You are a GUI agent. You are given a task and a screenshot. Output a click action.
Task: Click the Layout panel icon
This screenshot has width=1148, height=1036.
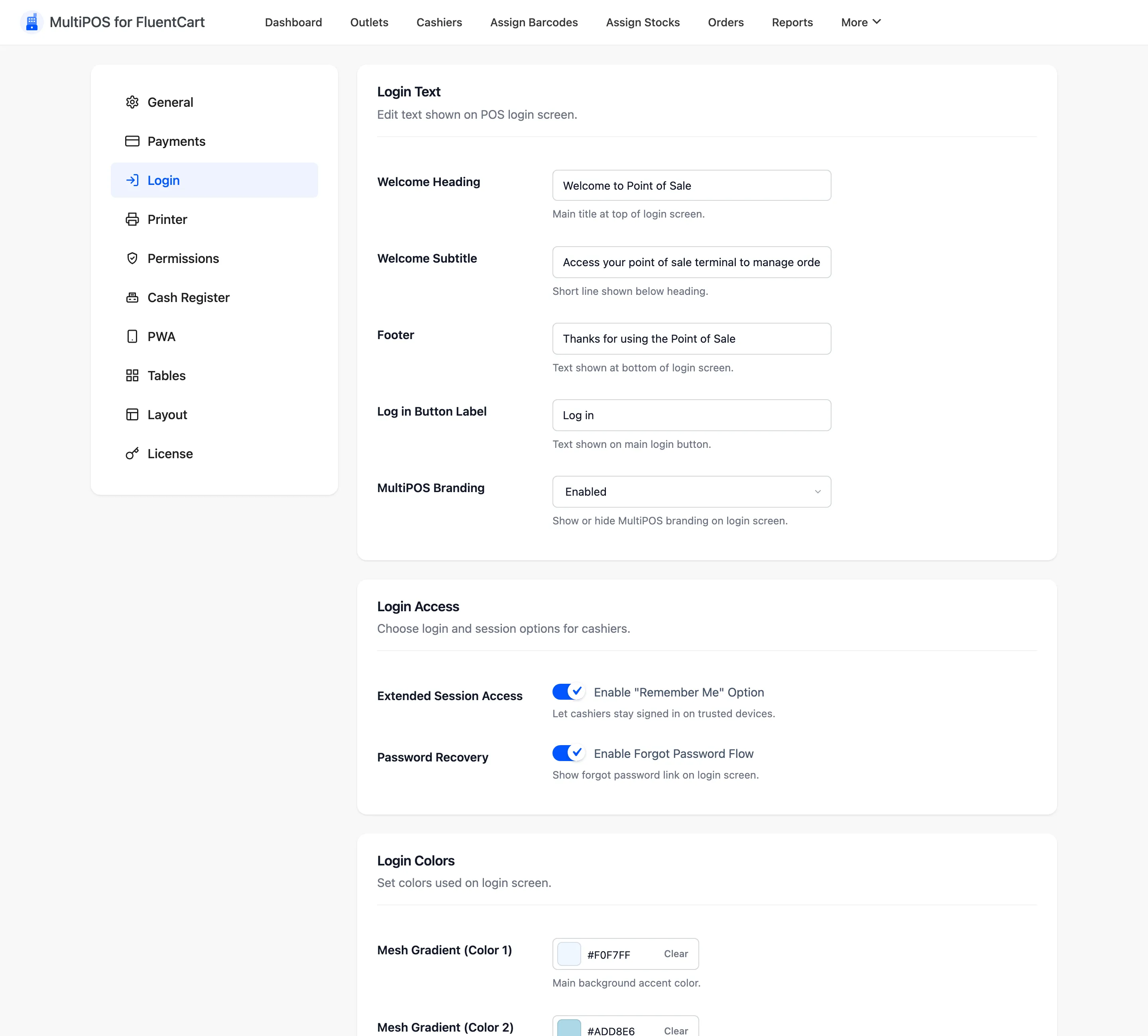pos(132,414)
